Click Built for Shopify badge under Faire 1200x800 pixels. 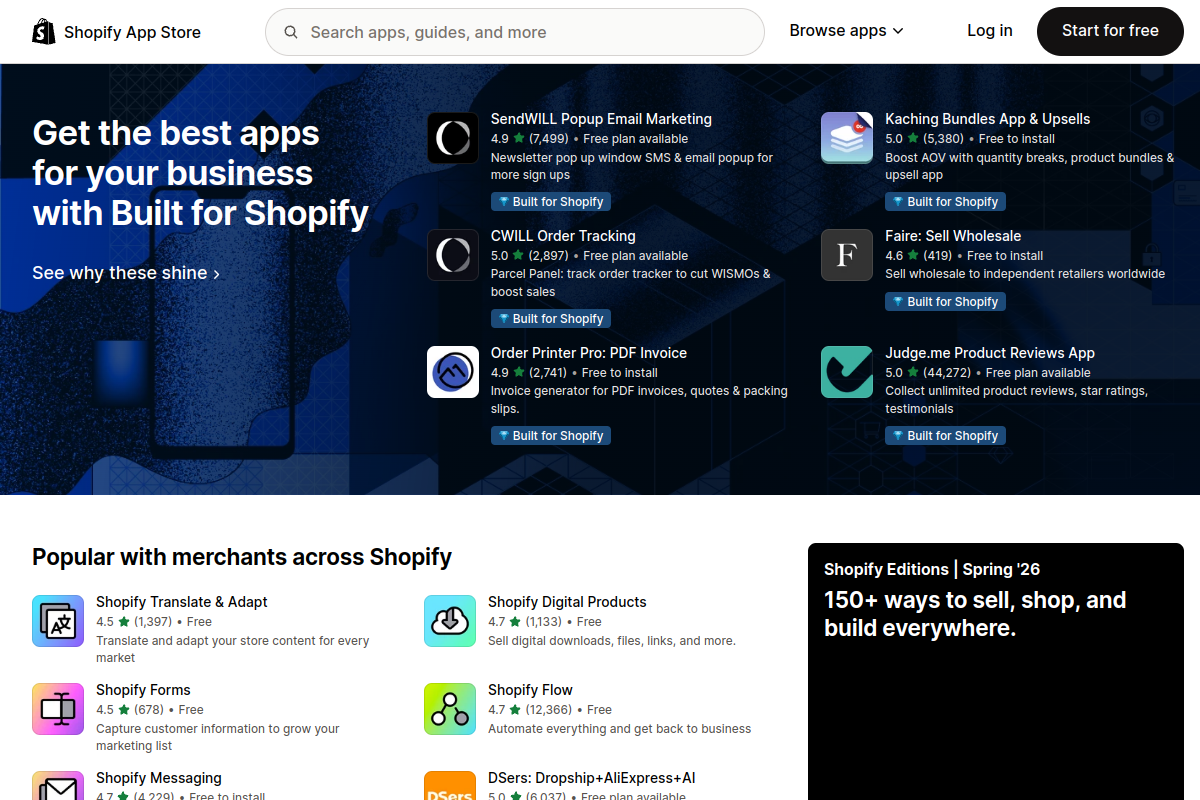945,302
